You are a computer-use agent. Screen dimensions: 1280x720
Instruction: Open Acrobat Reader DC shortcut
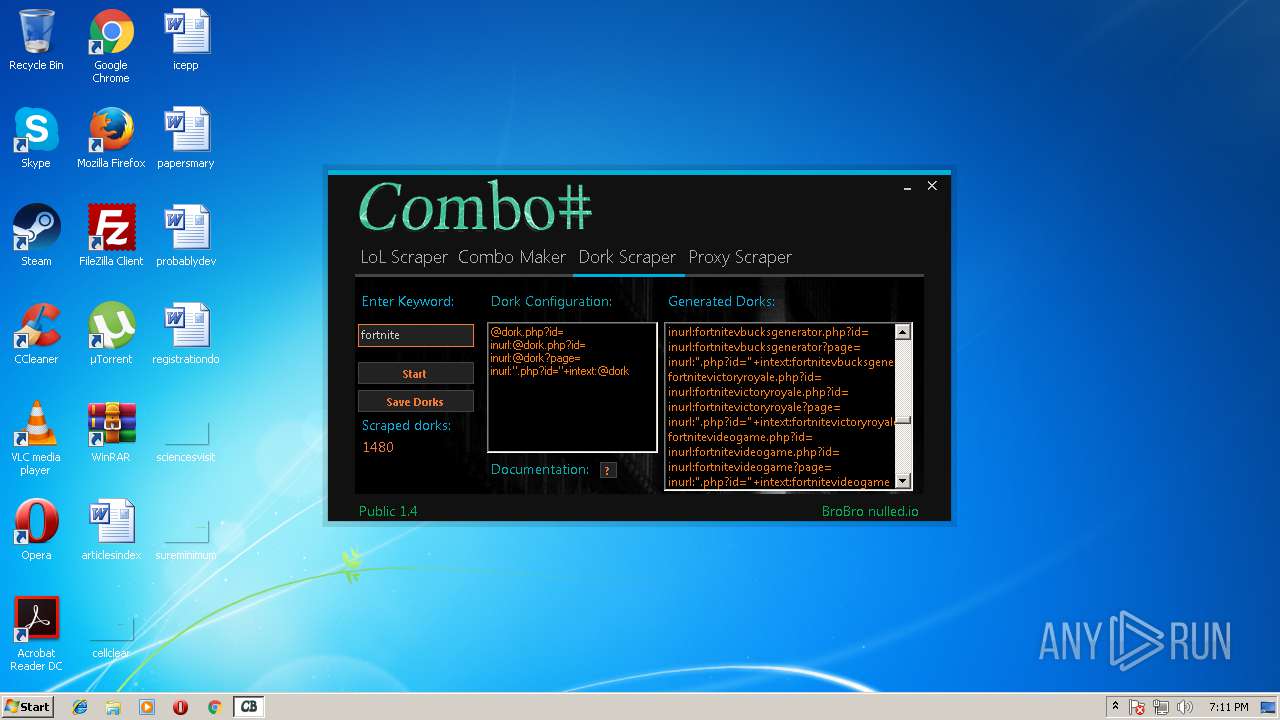[x=36, y=635]
